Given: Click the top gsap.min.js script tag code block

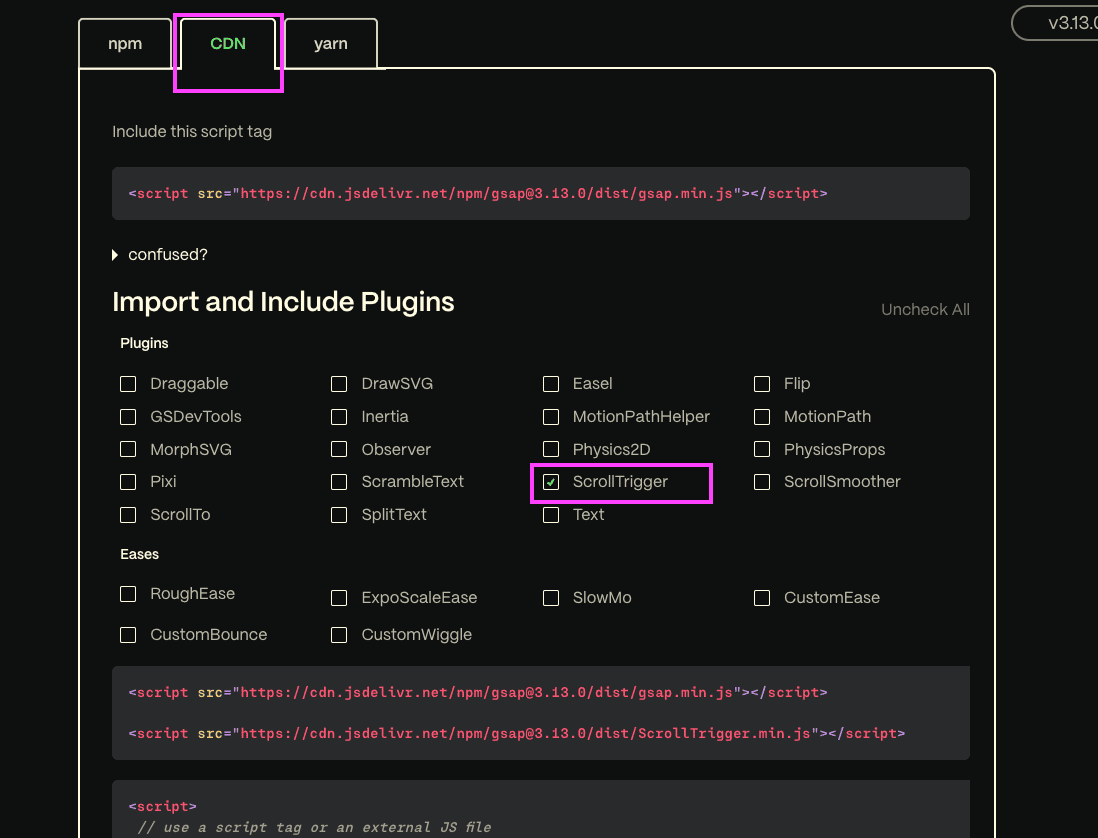Looking at the screenshot, I should (540, 194).
